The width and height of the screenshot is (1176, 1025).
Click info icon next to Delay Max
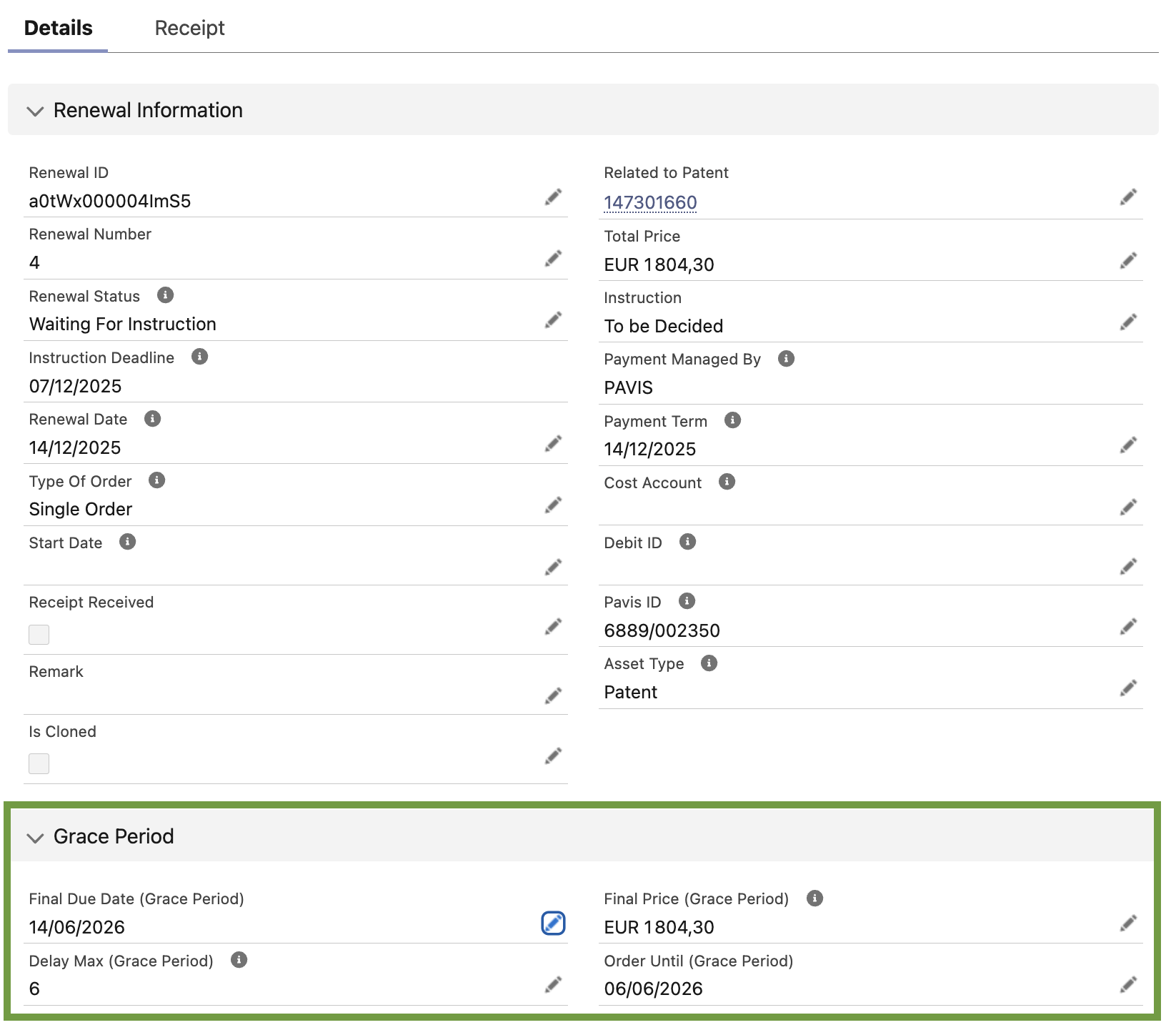click(239, 960)
